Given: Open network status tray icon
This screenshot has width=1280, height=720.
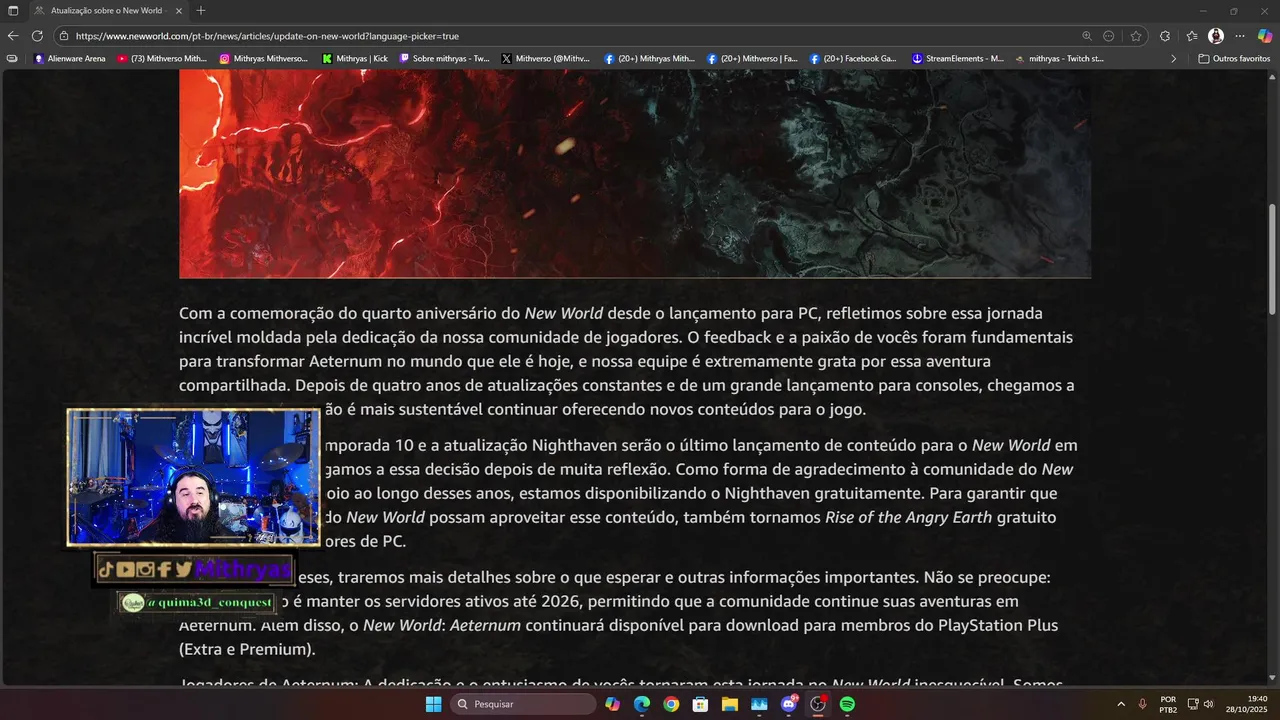Looking at the screenshot, I should [1193, 704].
